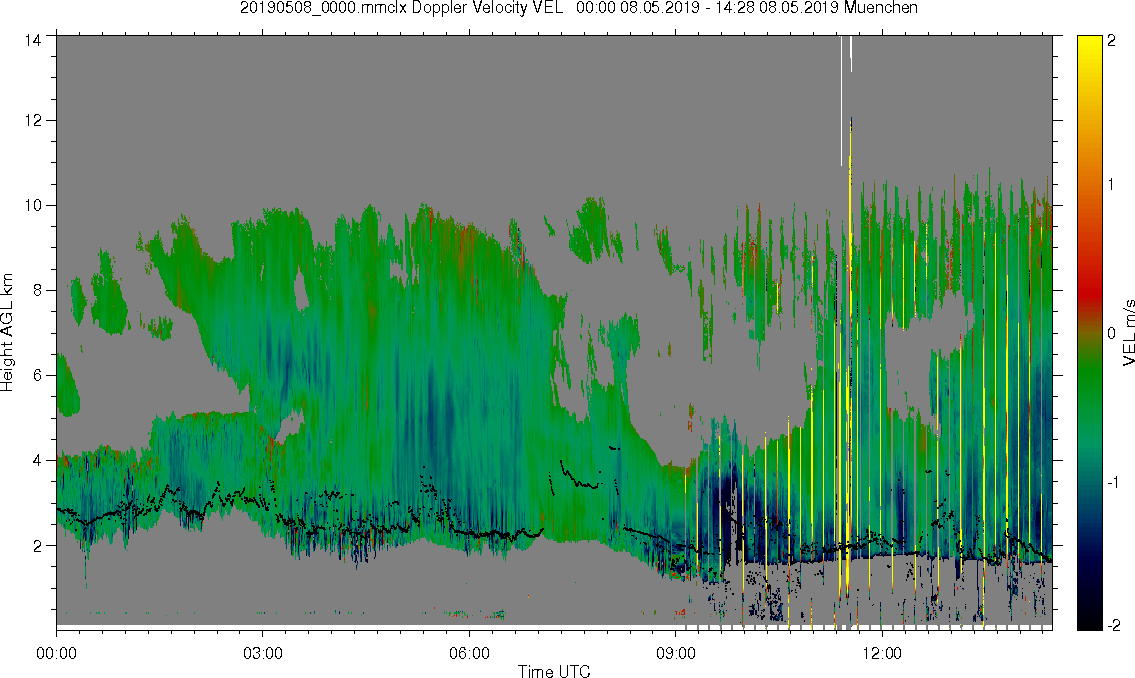Click the '09:00' time tick label
This screenshot has width=1135, height=678.
[x=676, y=653]
